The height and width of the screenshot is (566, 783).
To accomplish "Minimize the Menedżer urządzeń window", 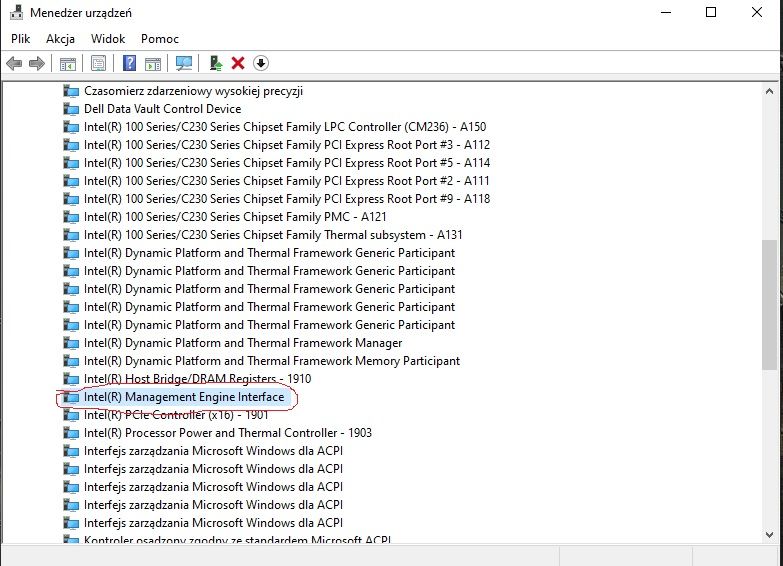I will click(x=666, y=12).
